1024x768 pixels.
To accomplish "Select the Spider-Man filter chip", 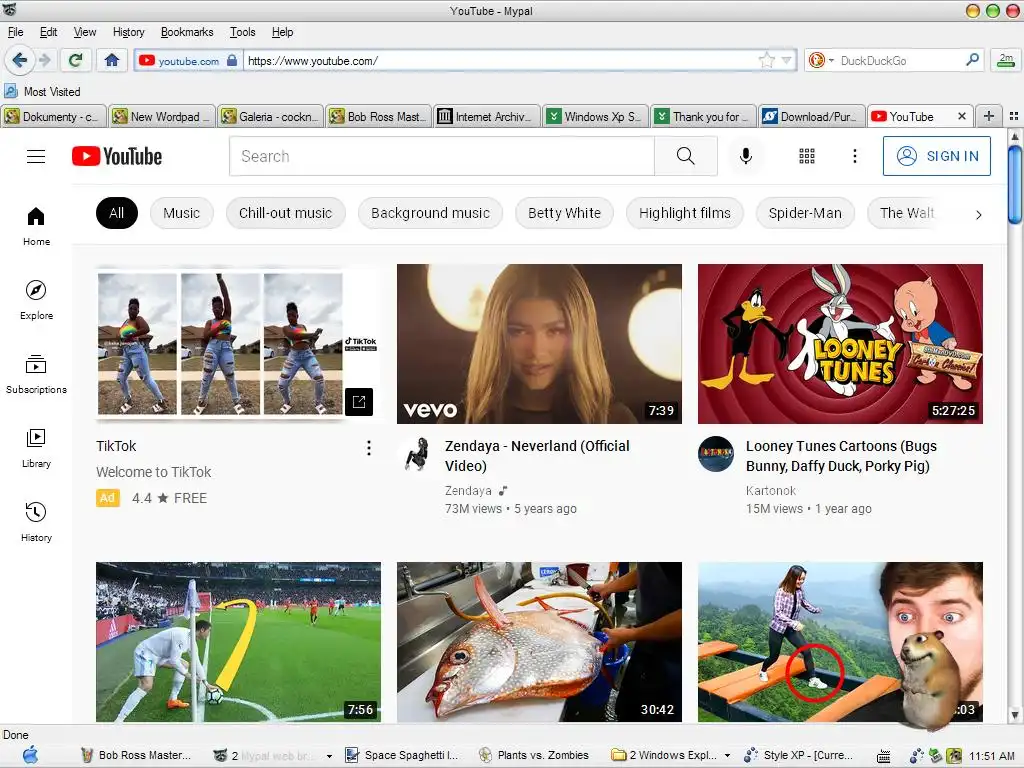I will pyautogui.click(x=805, y=213).
